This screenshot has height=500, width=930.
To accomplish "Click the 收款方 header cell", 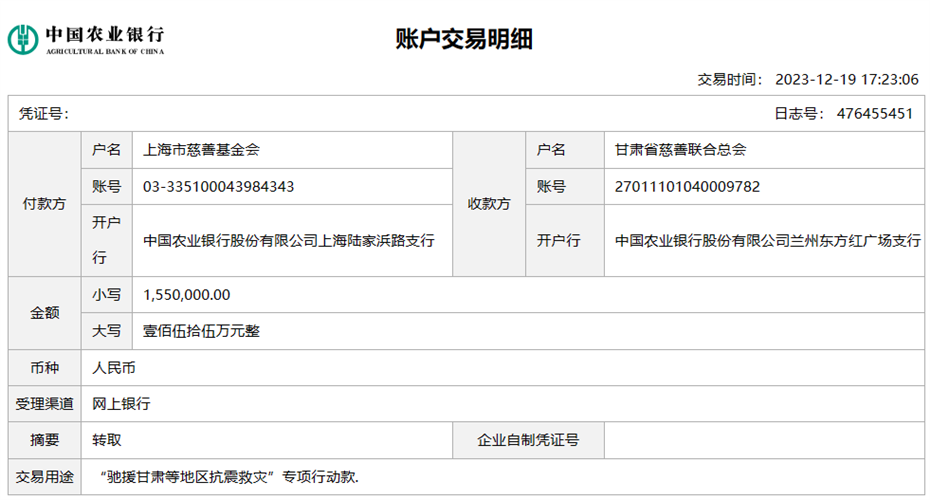I will coord(489,204).
